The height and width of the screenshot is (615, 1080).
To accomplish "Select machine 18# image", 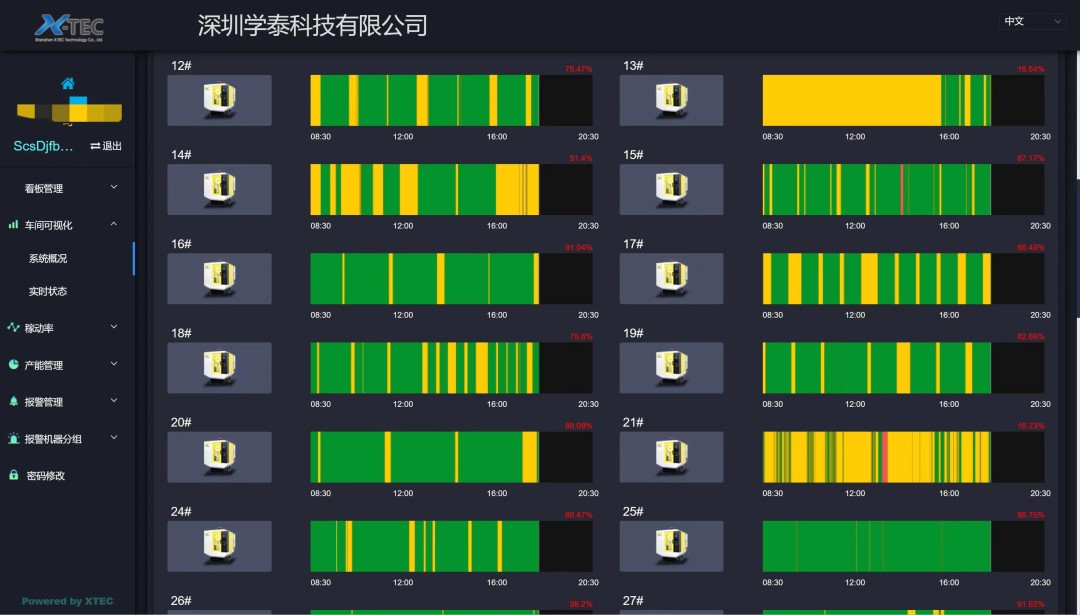I will coord(219,368).
